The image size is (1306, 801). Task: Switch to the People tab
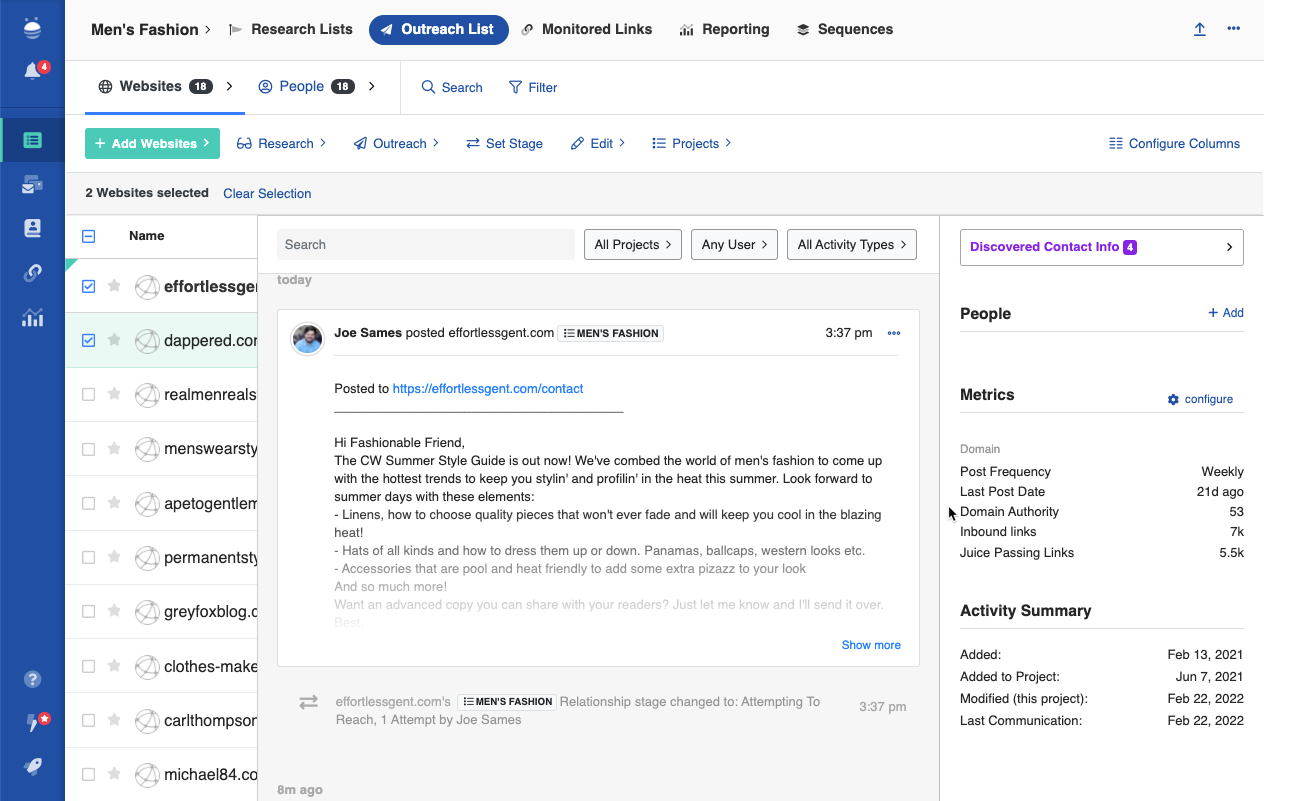coord(301,87)
